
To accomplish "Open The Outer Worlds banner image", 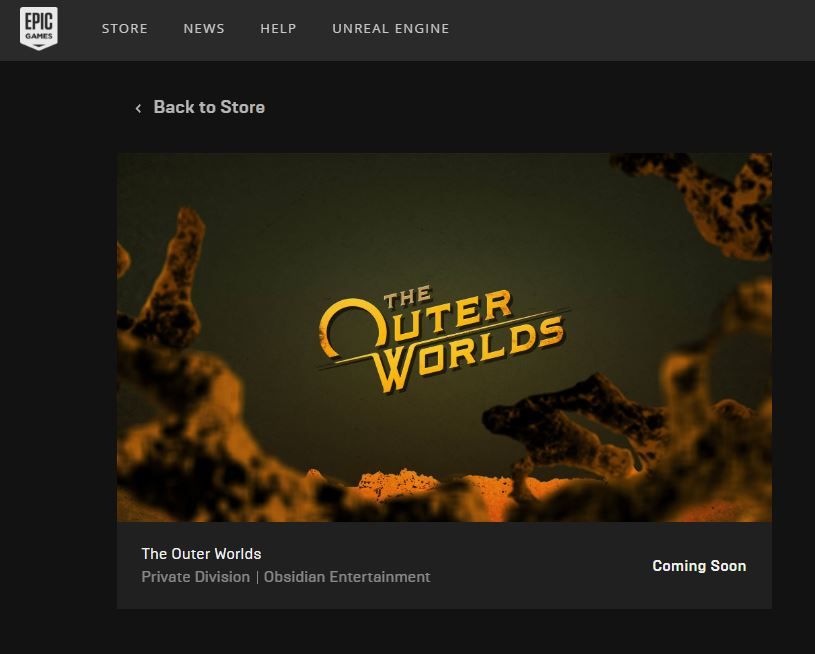I will [x=444, y=337].
